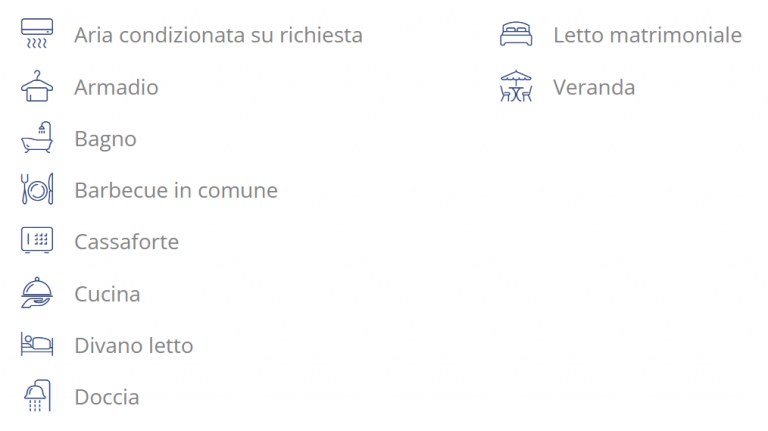Click the 'Cassaforte' label
768x431 pixels.
tap(126, 242)
